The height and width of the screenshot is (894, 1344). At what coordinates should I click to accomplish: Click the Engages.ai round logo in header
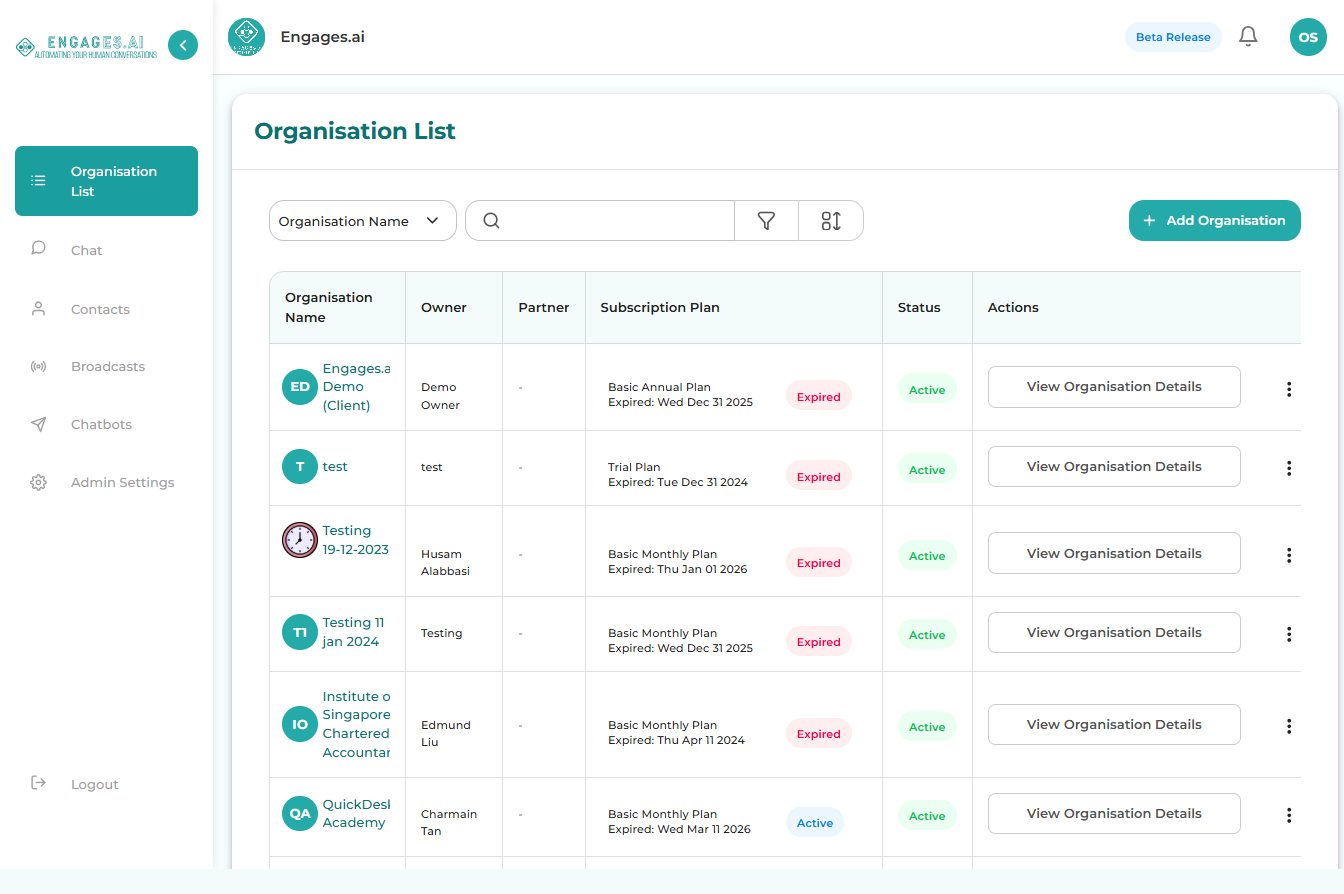(x=246, y=37)
